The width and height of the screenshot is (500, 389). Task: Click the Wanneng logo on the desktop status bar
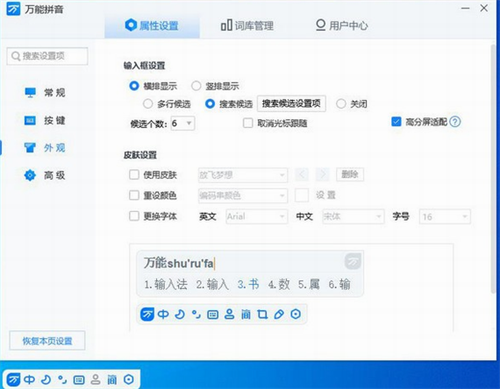(x=14, y=379)
